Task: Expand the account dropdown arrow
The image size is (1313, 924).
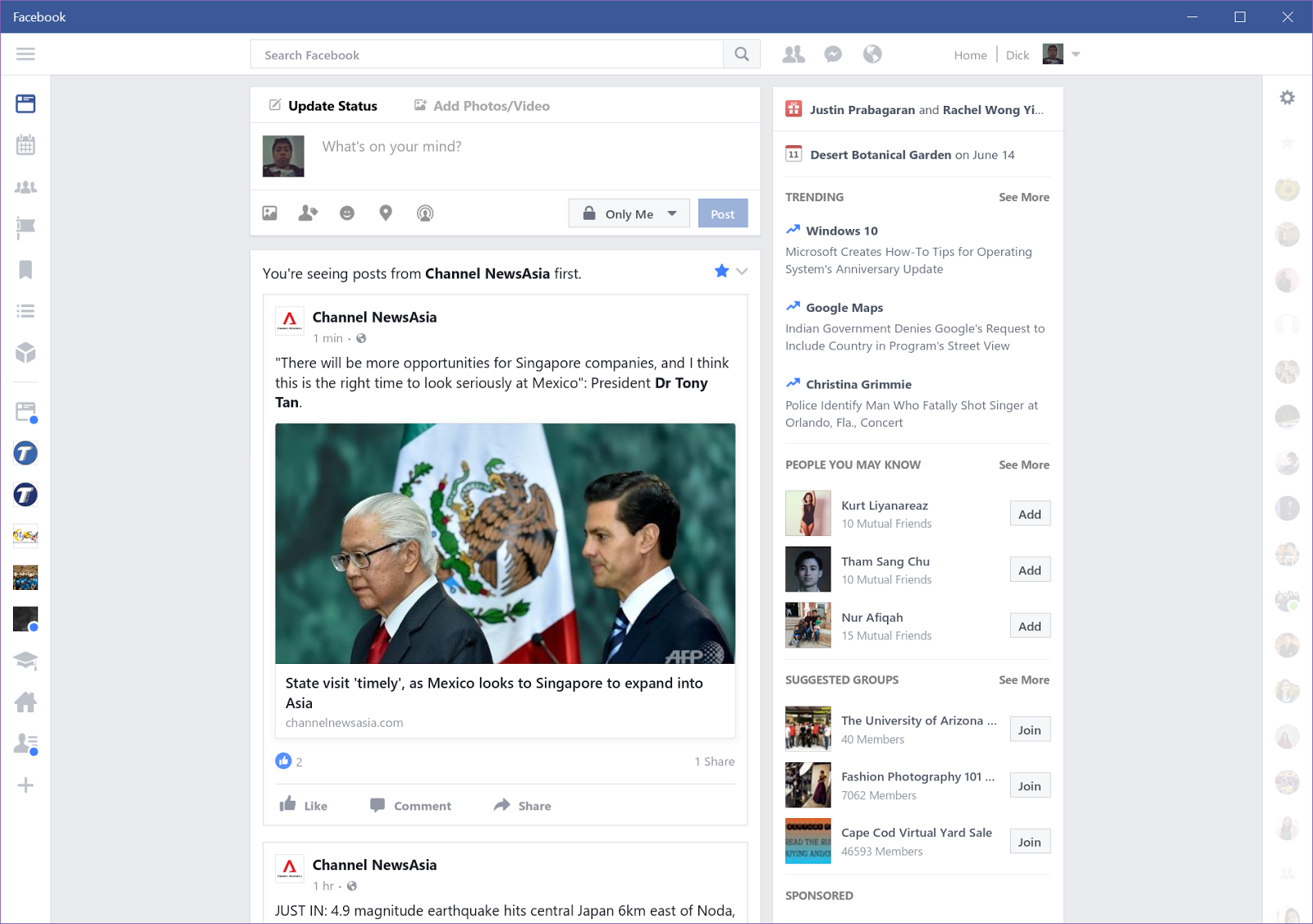Action: point(1076,54)
